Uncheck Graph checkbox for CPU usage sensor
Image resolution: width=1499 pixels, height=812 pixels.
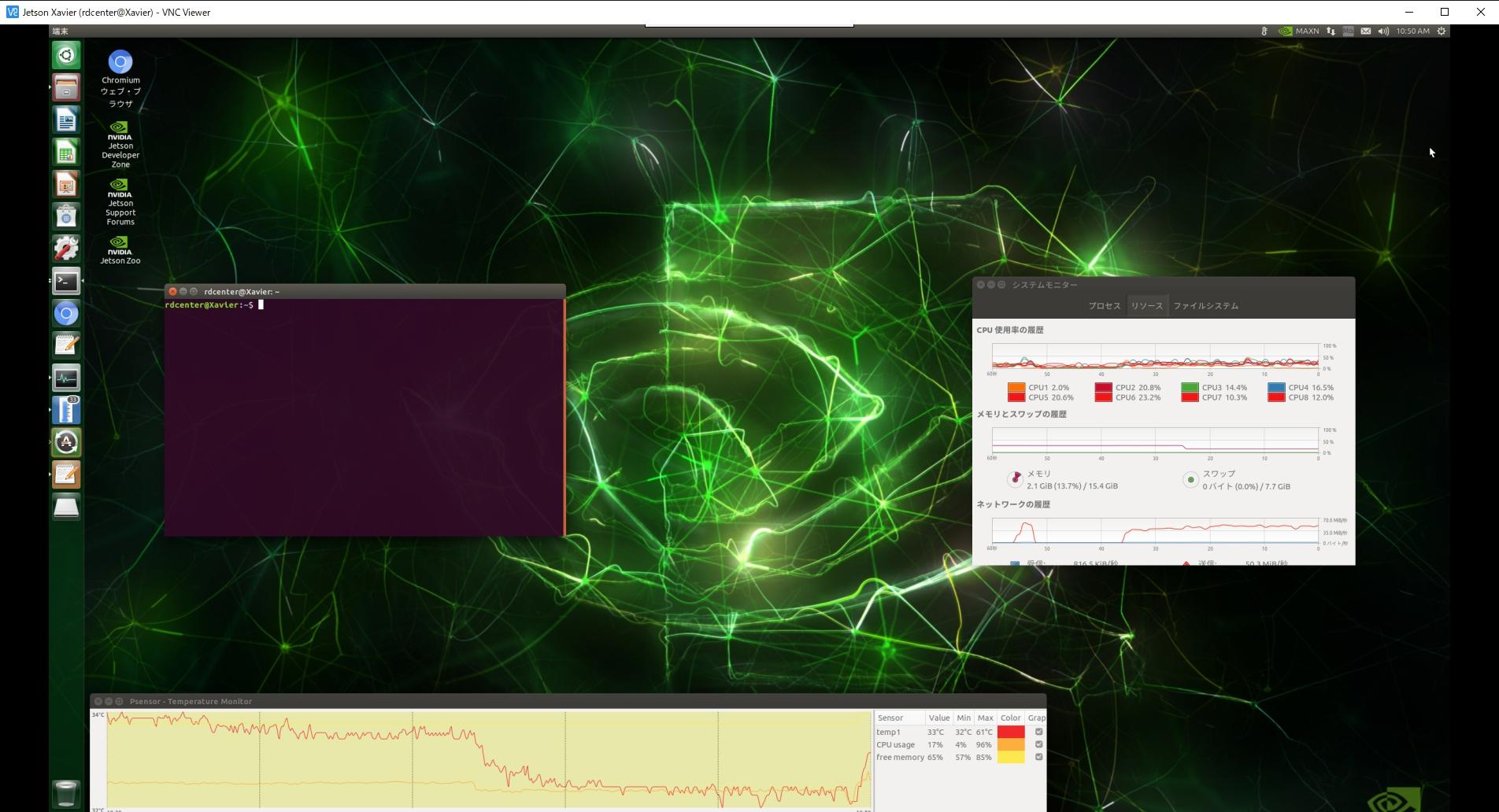[x=1038, y=744]
